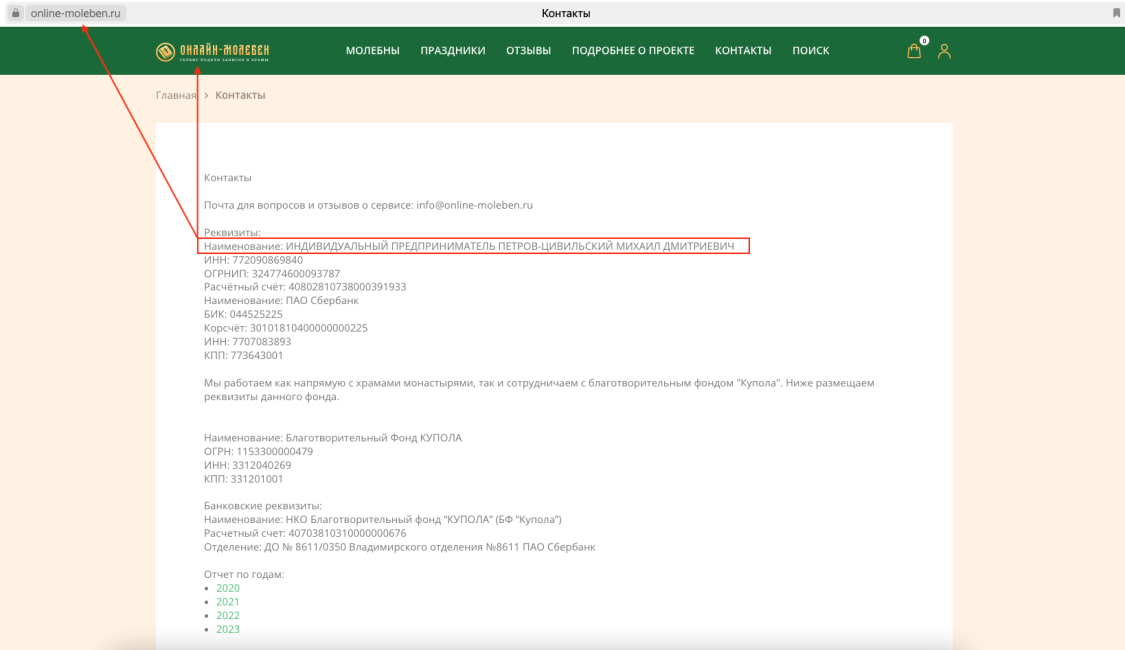Click Наименование: Благотворительный Фонд КУПОЛА line

click(x=333, y=437)
